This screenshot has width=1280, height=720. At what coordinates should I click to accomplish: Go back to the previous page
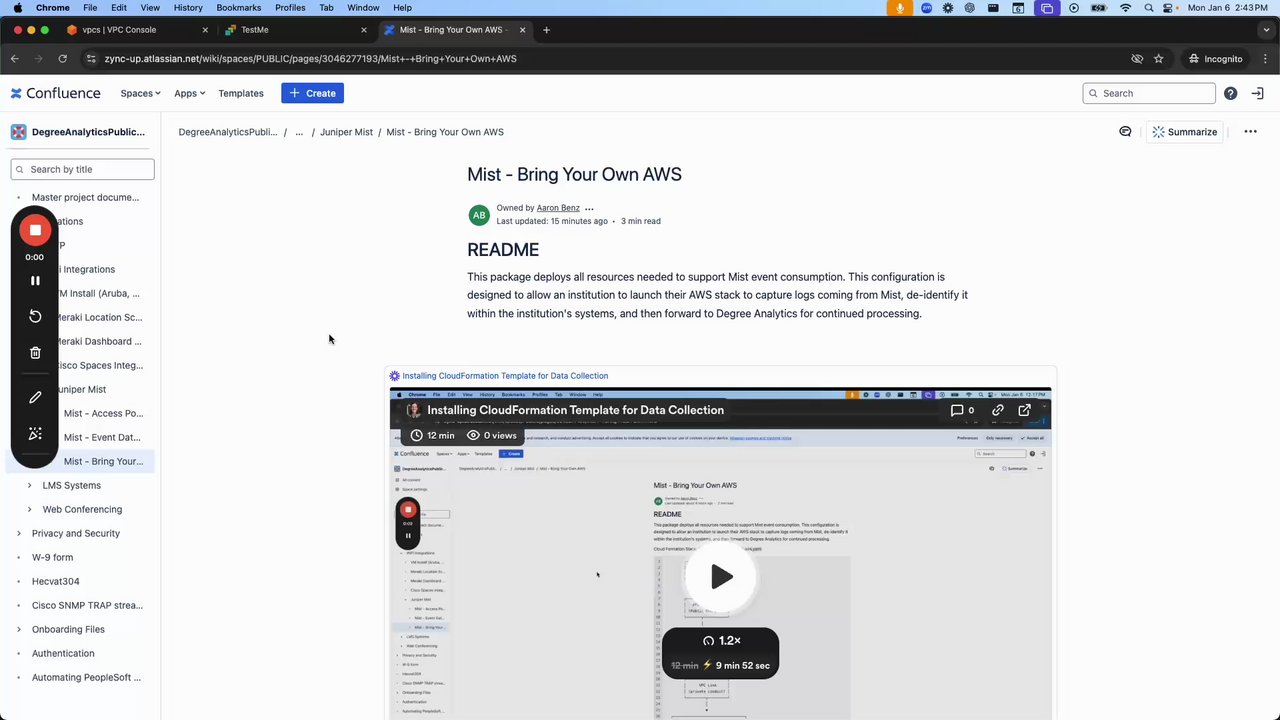point(15,59)
